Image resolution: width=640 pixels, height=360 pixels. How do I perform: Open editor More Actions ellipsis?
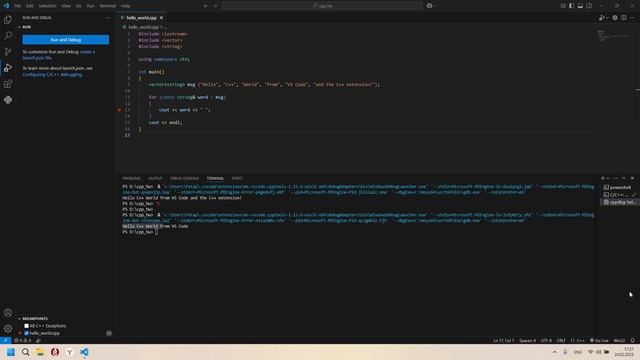click(632, 18)
